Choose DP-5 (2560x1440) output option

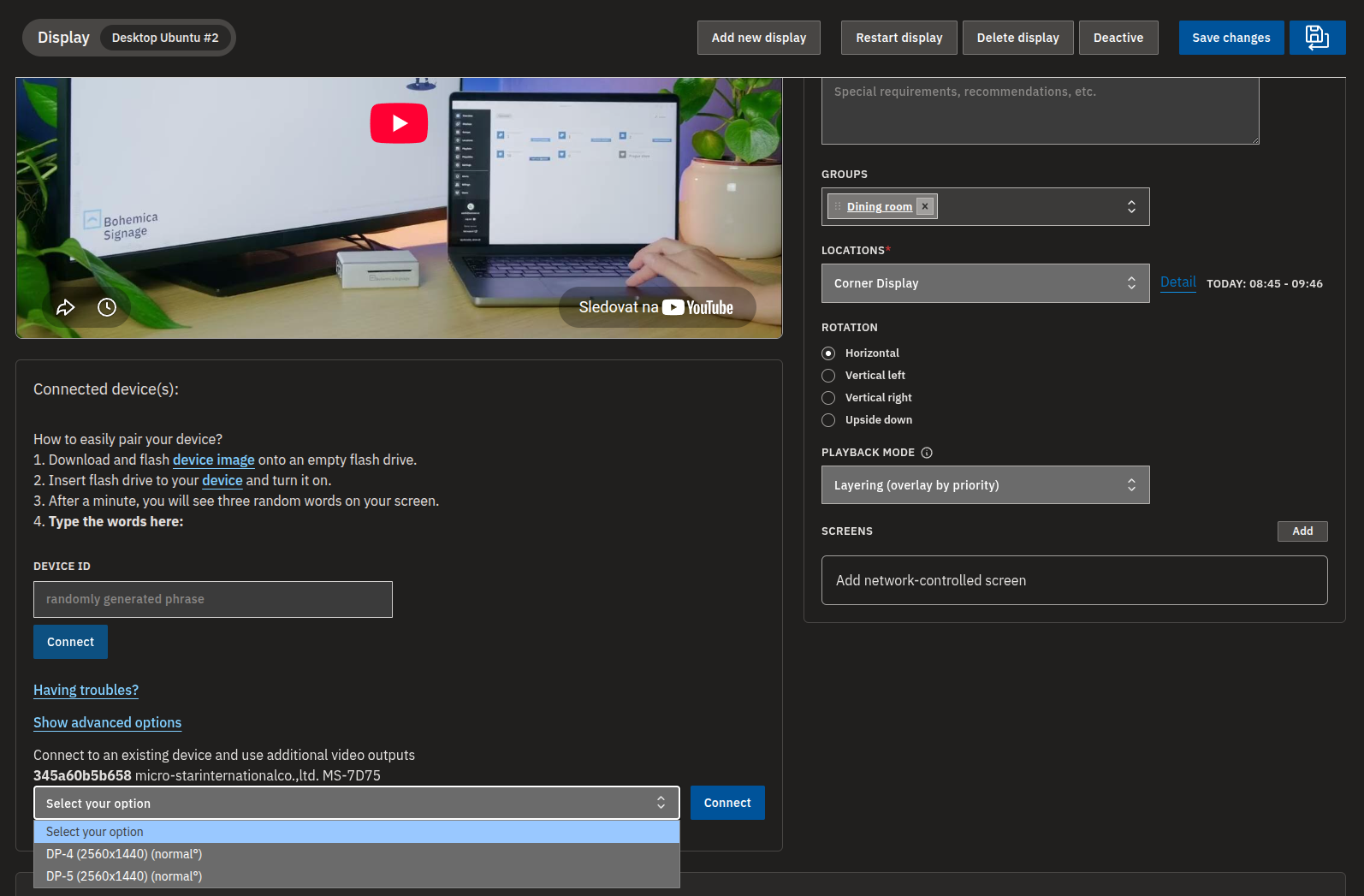click(x=357, y=876)
